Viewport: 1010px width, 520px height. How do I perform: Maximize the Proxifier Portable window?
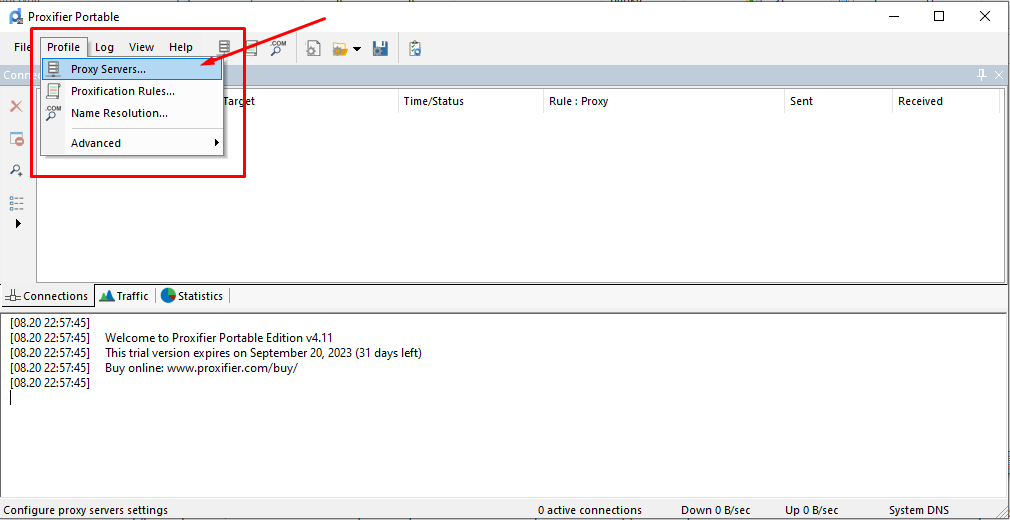939,17
